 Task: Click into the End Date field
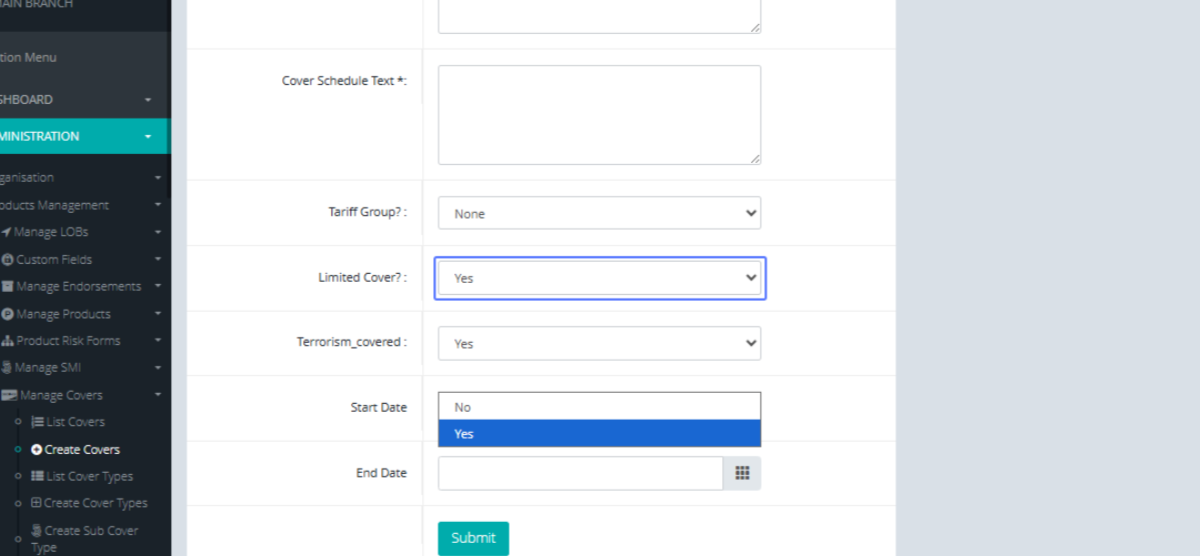point(580,473)
